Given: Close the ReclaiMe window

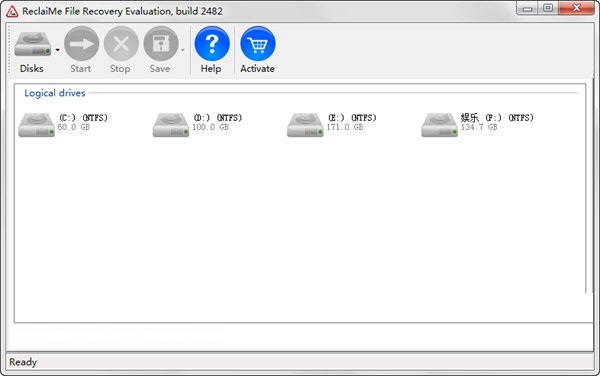Looking at the screenshot, I should coord(576,8).
